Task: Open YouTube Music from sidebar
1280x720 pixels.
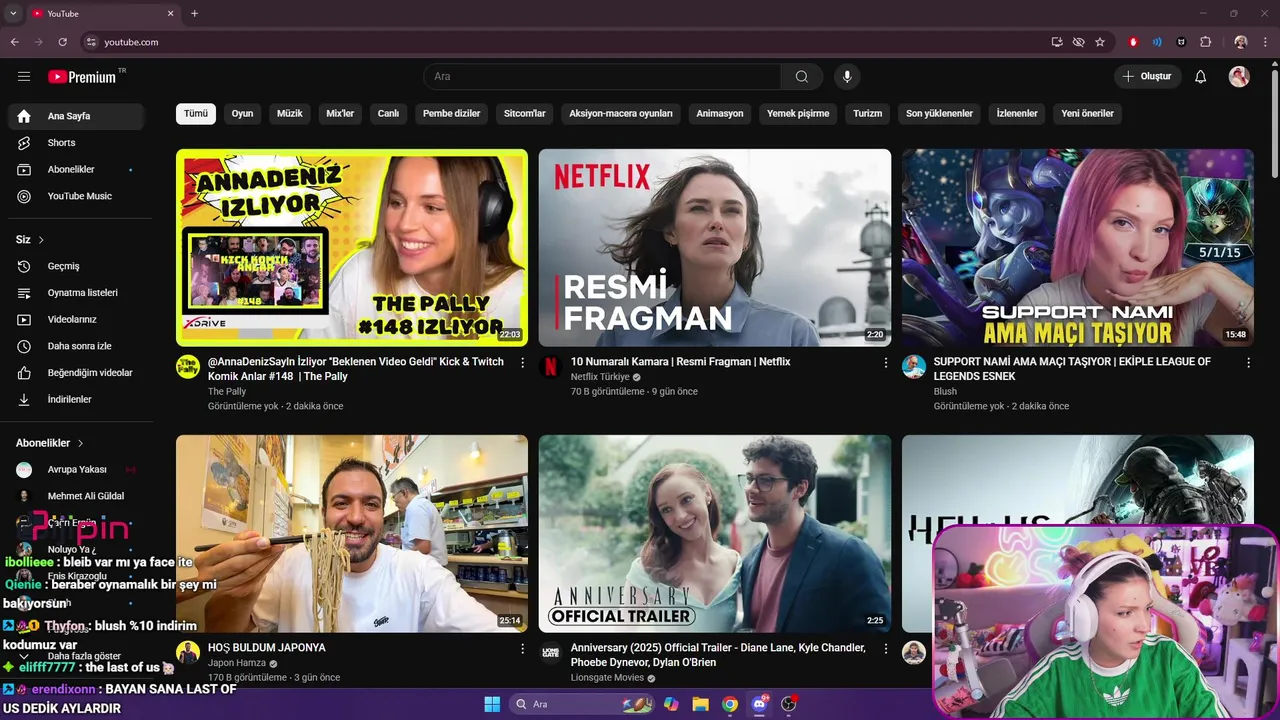Action: point(76,196)
